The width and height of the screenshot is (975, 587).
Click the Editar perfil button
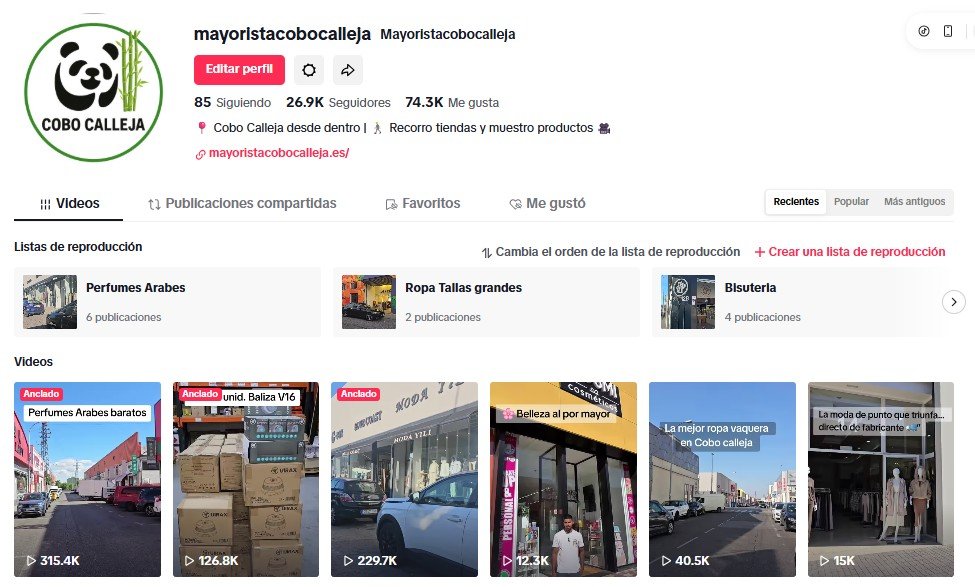point(239,70)
